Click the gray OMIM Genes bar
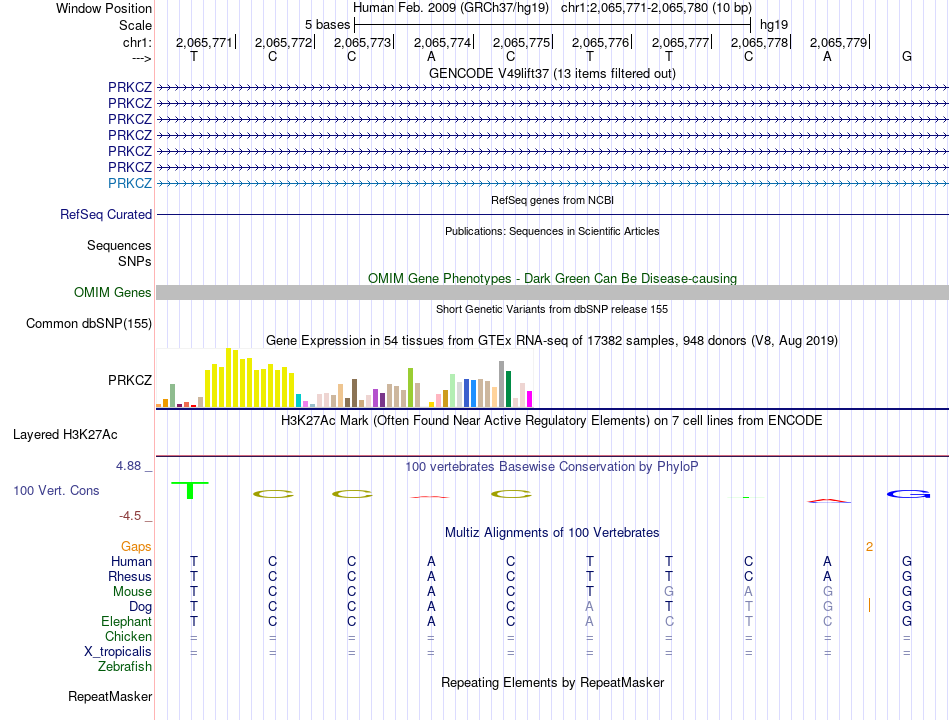 (x=552, y=293)
